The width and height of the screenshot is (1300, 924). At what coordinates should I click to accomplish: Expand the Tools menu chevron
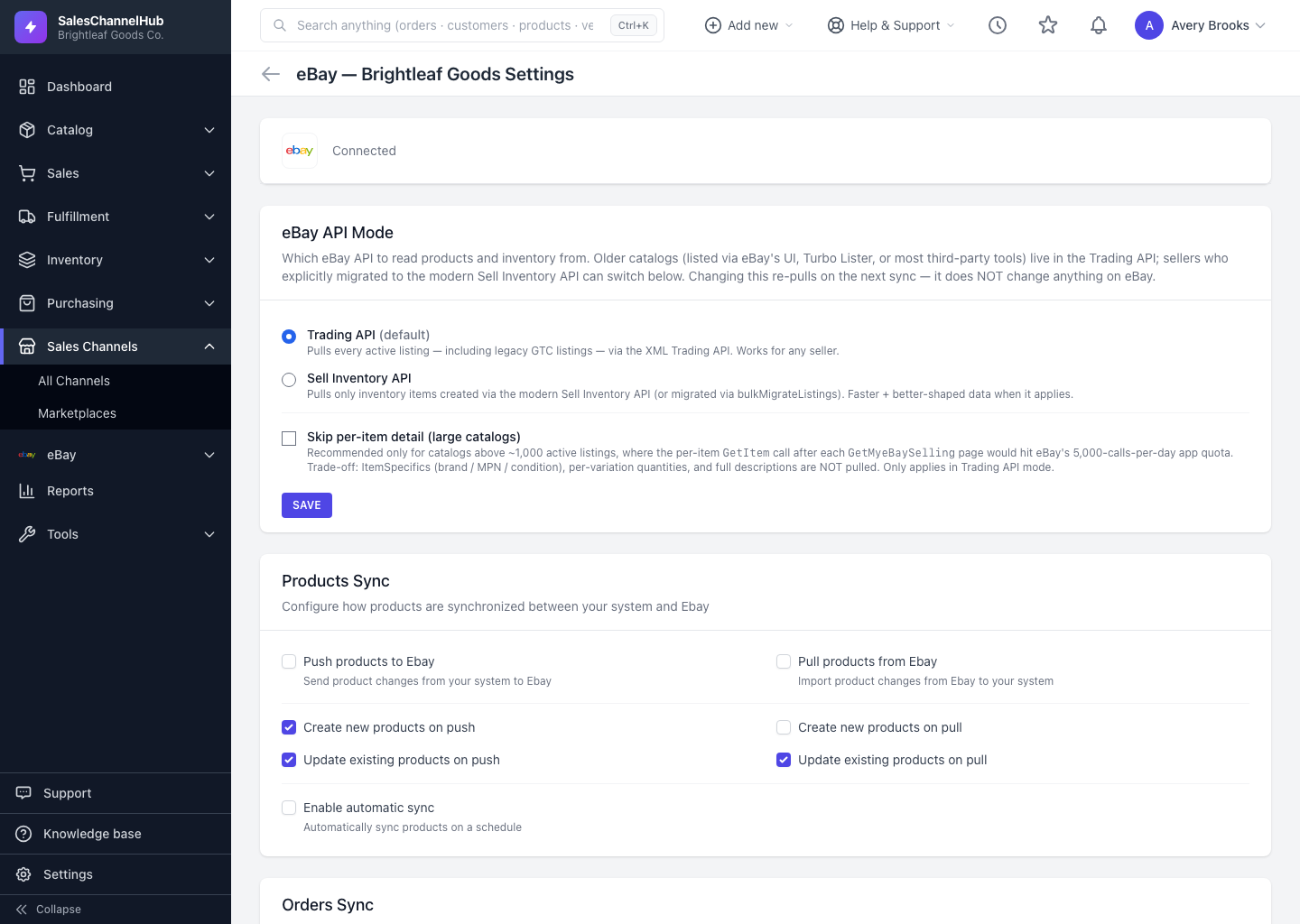click(x=209, y=534)
